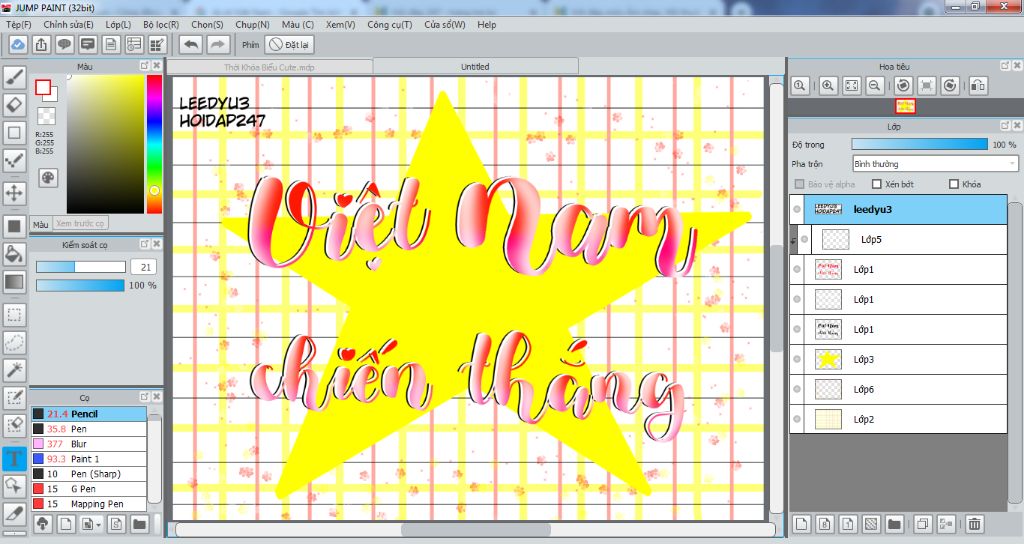Adjust the layer Độ trong opacity slider
This screenshot has height=544, width=1024.
(920, 144)
